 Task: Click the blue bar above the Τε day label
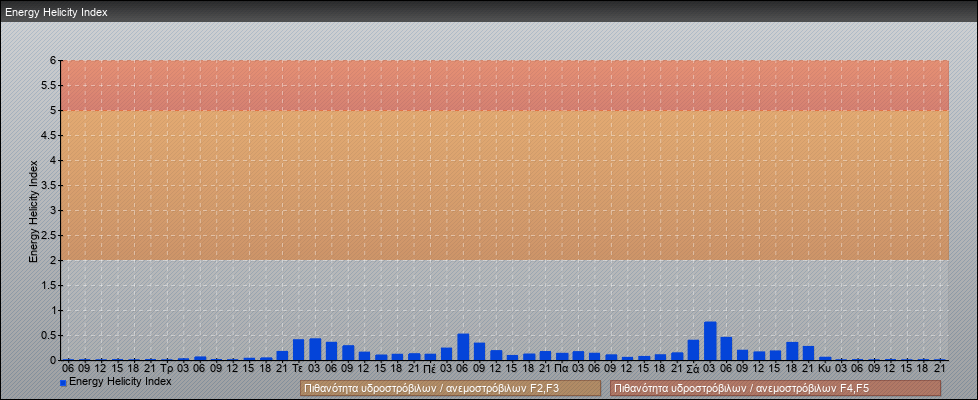298,349
